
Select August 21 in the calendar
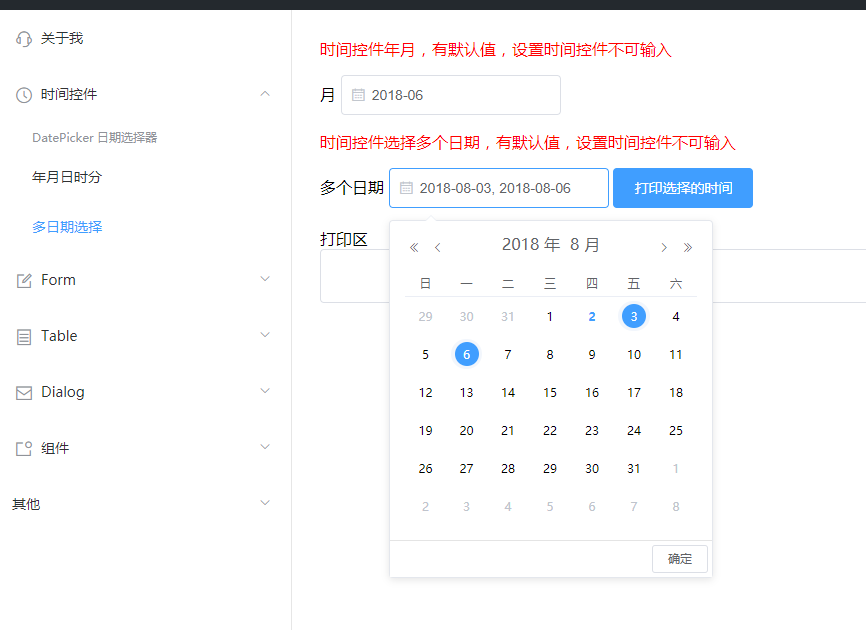click(508, 431)
